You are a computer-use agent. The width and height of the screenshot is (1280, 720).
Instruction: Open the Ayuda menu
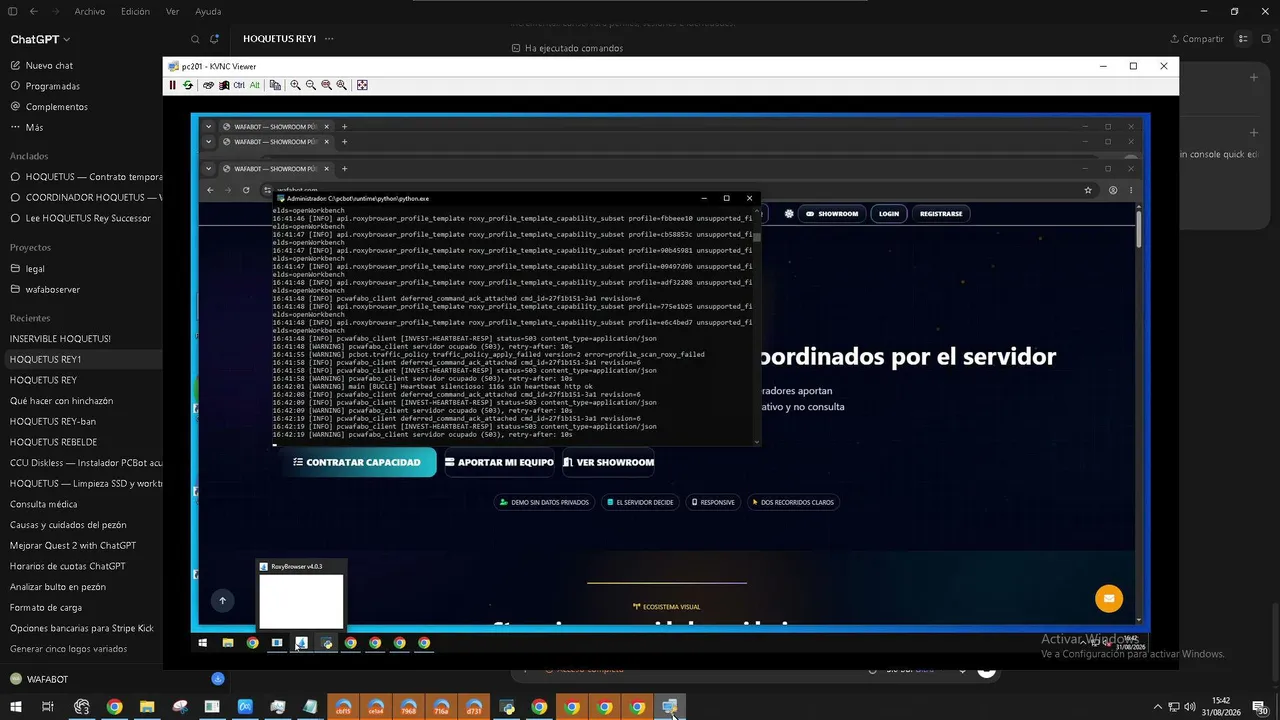pyautogui.click(x=208, y=12)
